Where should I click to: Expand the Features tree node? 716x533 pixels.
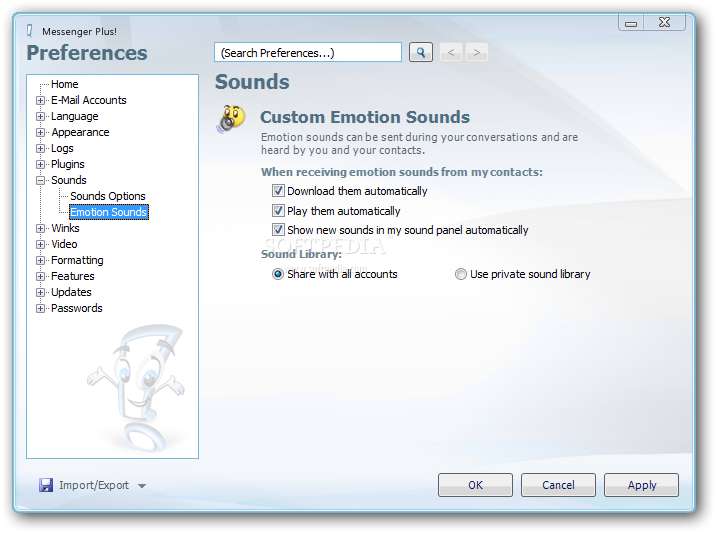(x=41, y=276)
